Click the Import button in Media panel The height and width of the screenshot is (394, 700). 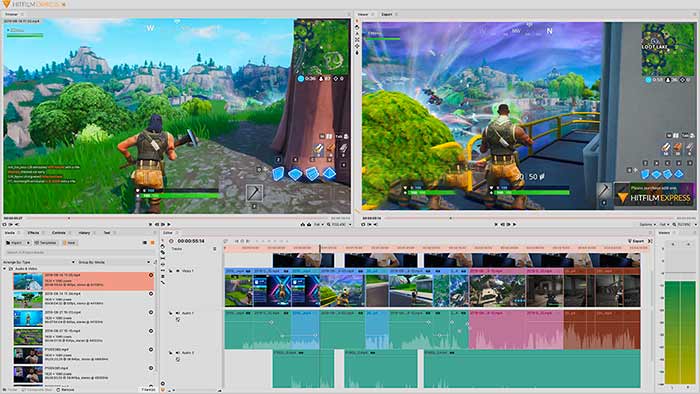[14, 243]
